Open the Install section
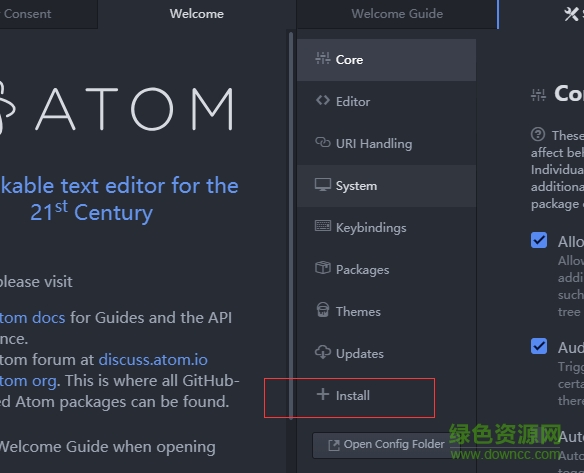 click(x=386, y=396)
